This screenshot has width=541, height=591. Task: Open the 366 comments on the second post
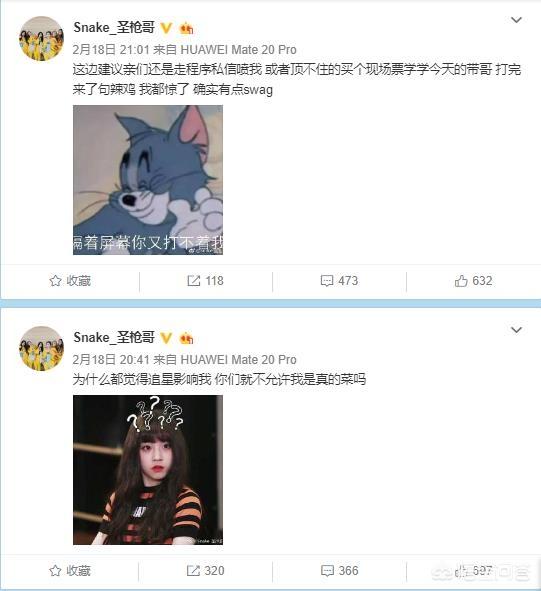coord(339,571)
